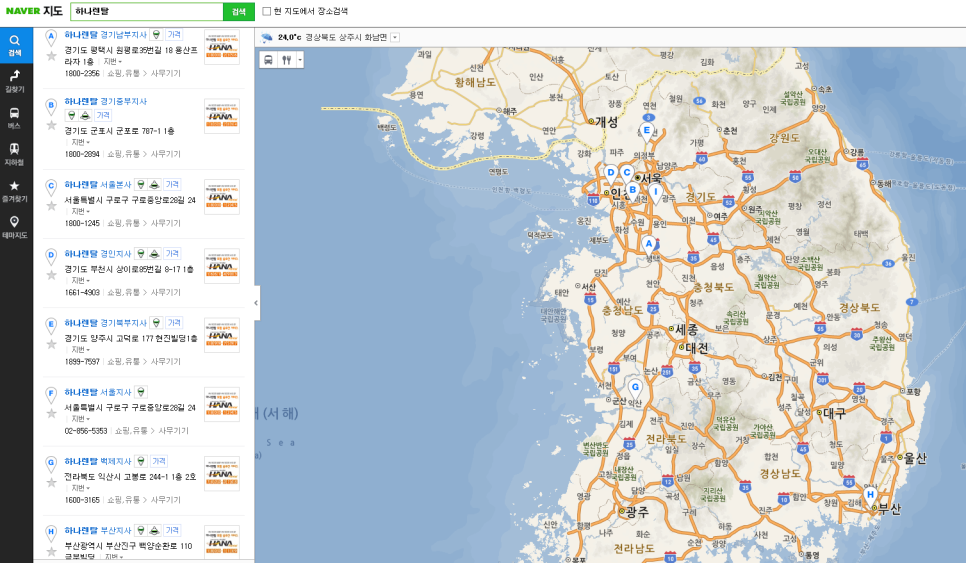Toggle the restaurant (fork) map layer icon
Screen dimensions: 966x563
(286, 60)
